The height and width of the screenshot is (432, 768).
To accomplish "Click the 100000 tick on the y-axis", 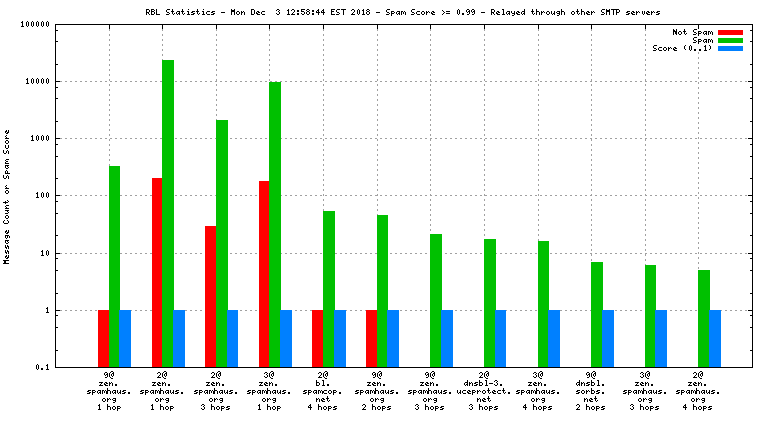I will point(64,24).
